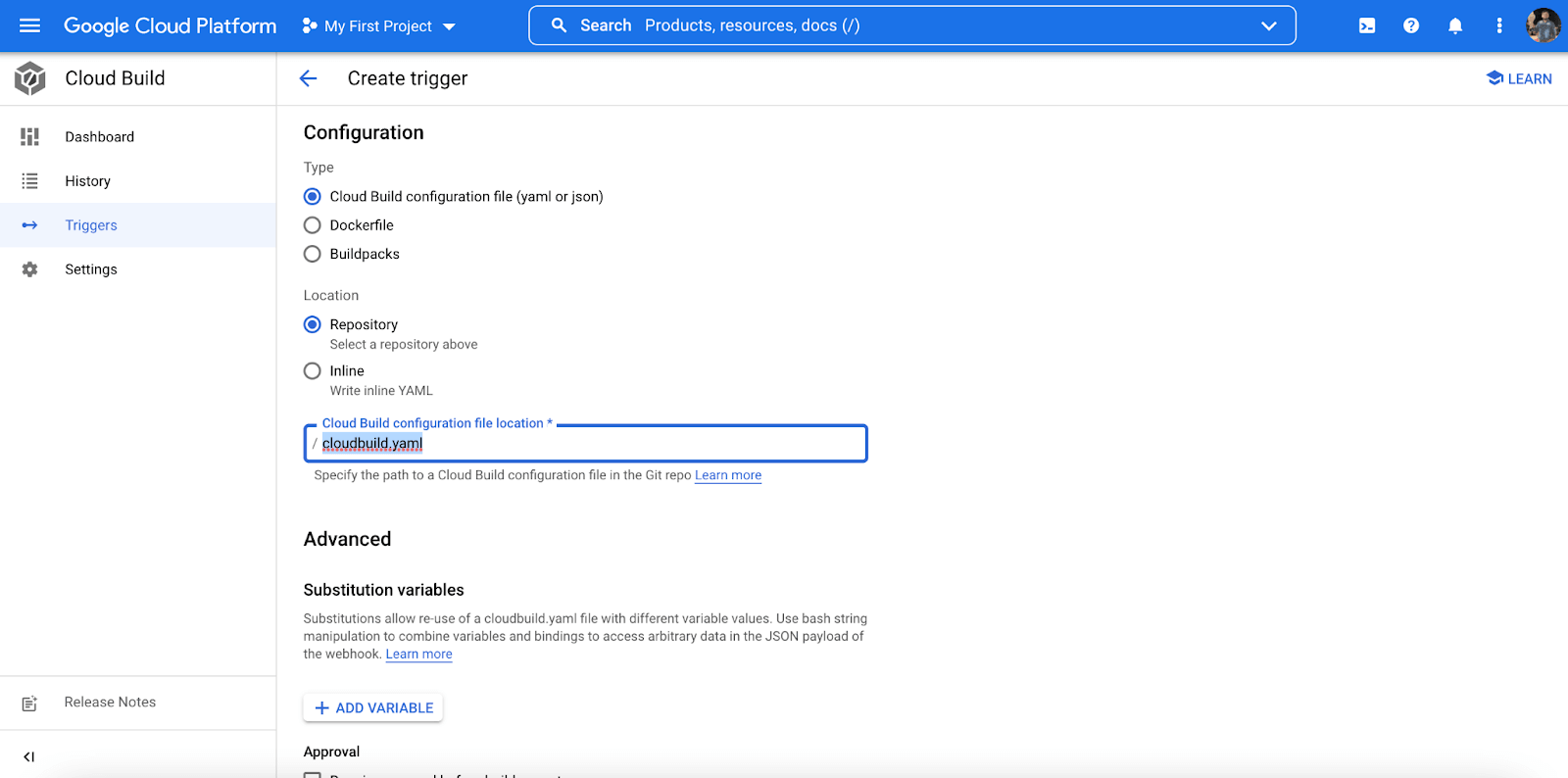1568x778 pixels.
Task: Go back using the left arrow
Action: [309, 78]
